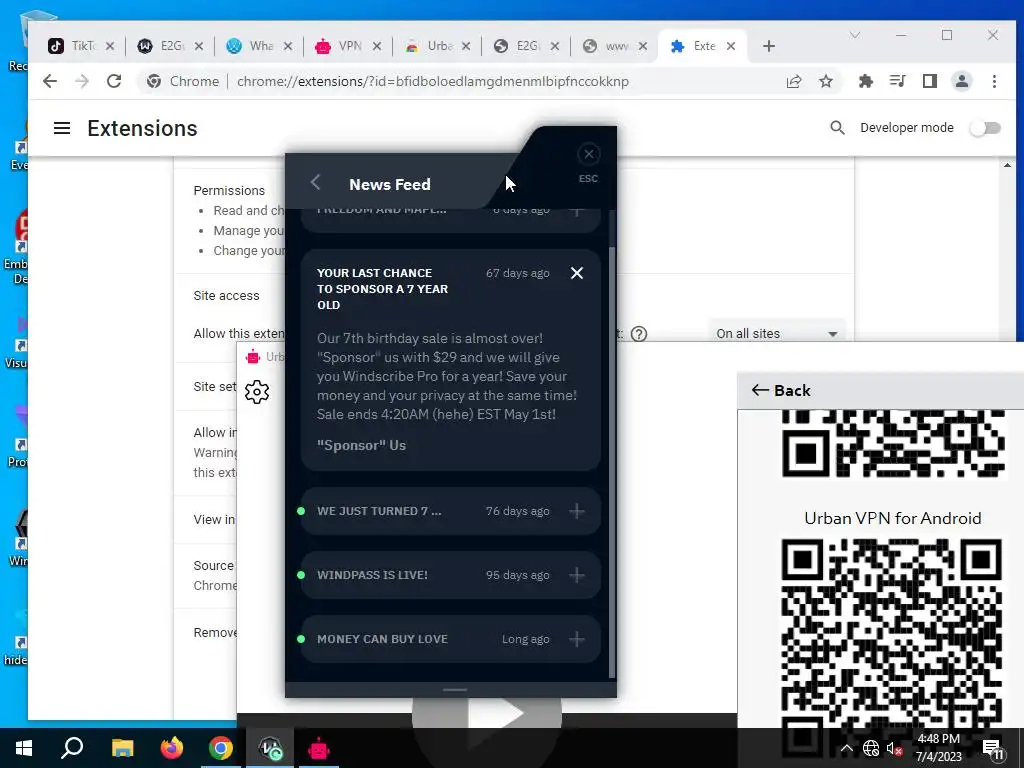This screenshot has height=768, width=1024.
Task: Click the Chrome address bar URL
Action: (x=432, y=81)
